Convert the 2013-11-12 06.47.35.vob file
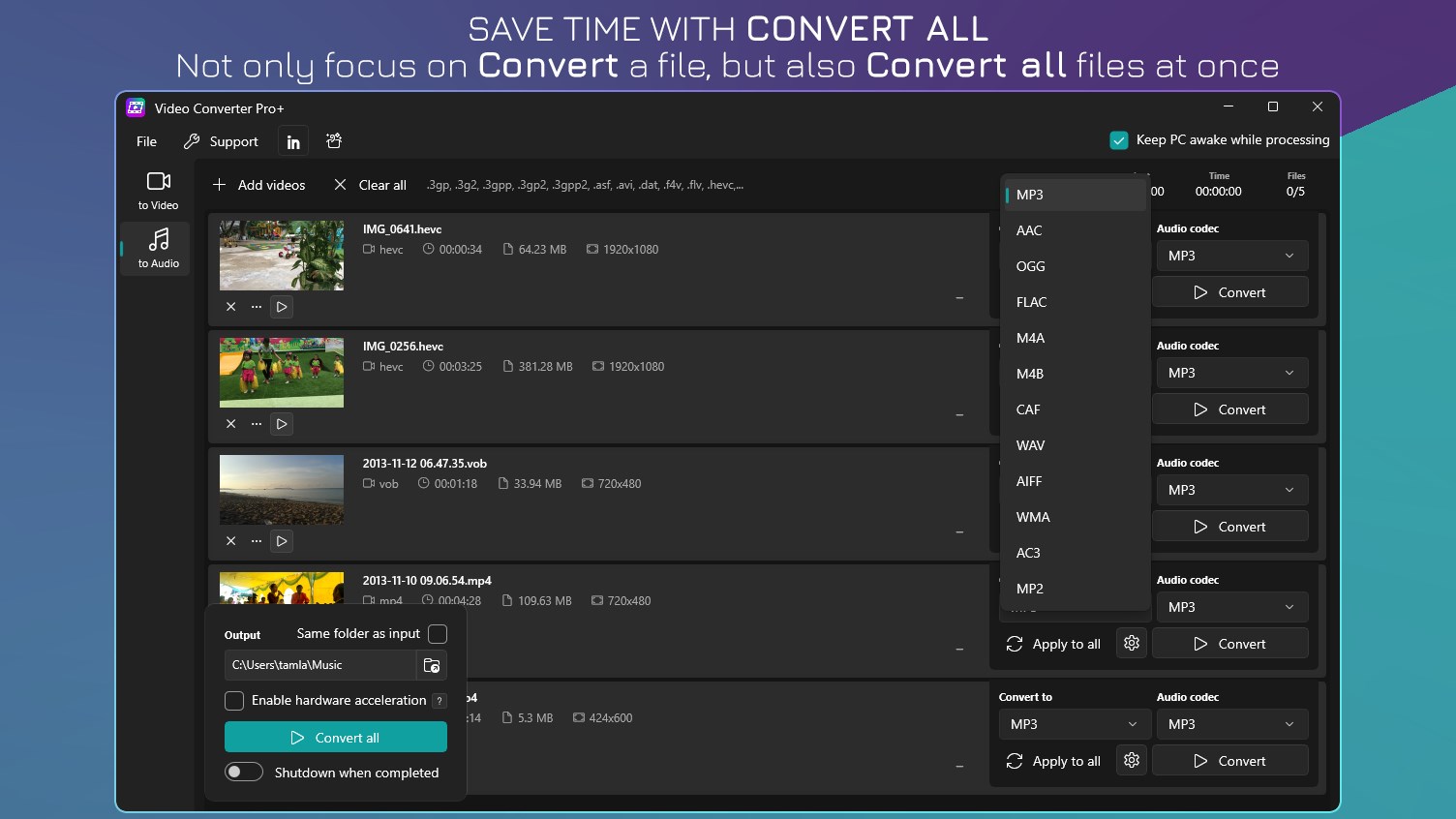The height and width of the screenshot is (819, 1456). 1230,527
